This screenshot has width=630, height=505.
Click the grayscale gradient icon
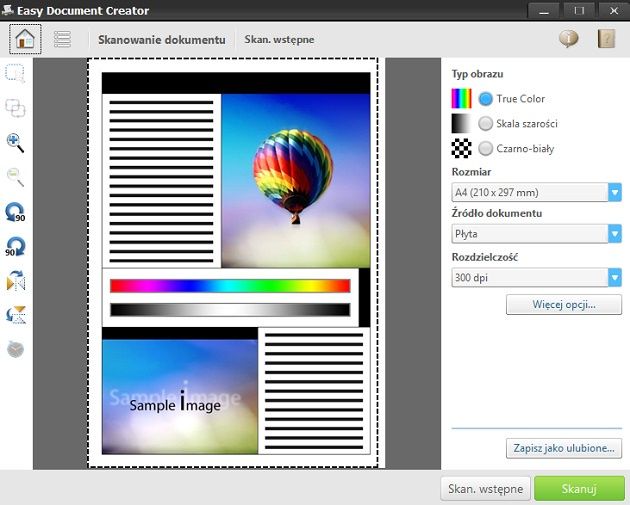pos(461,123)
